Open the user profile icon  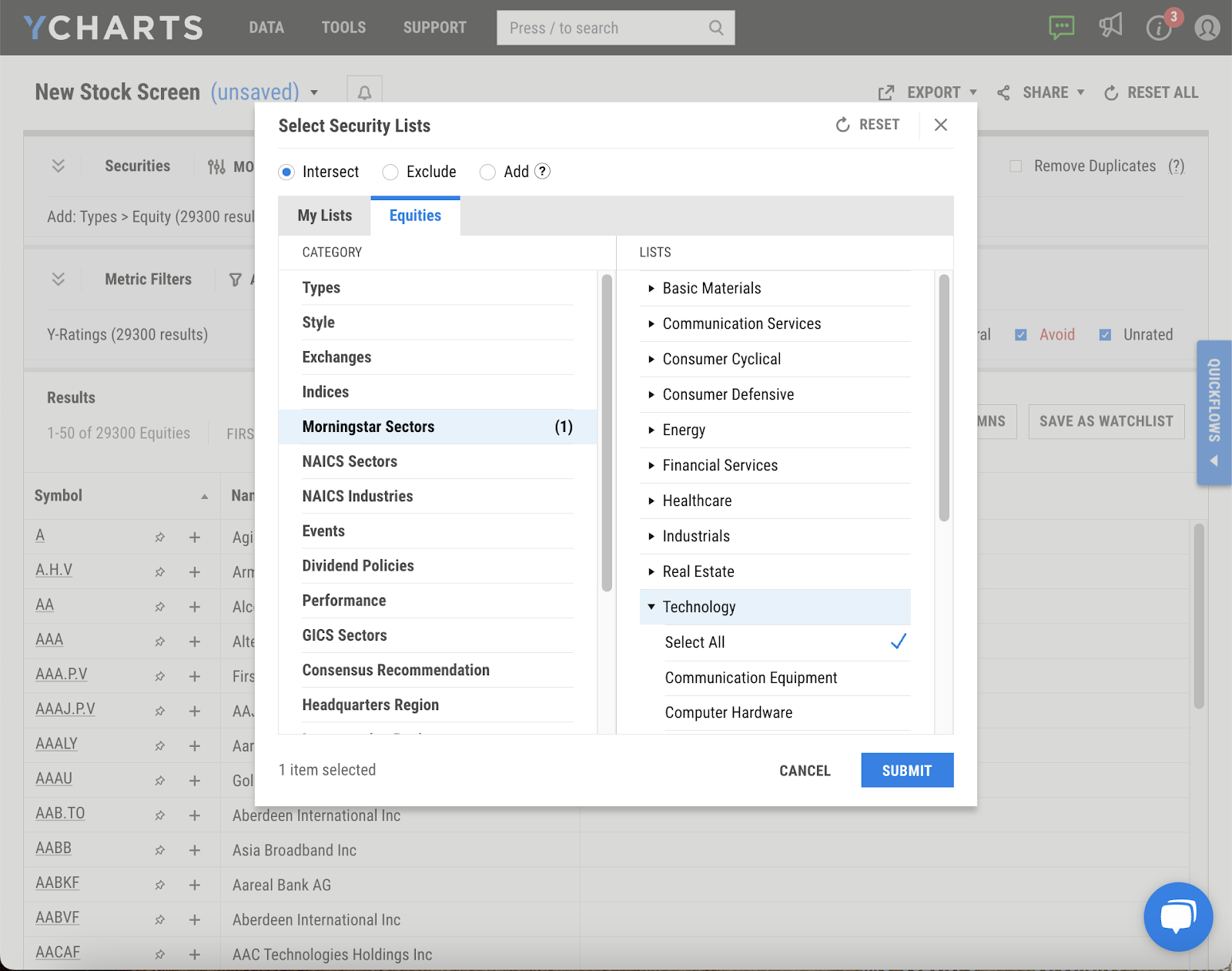(x=1207, y=28)
